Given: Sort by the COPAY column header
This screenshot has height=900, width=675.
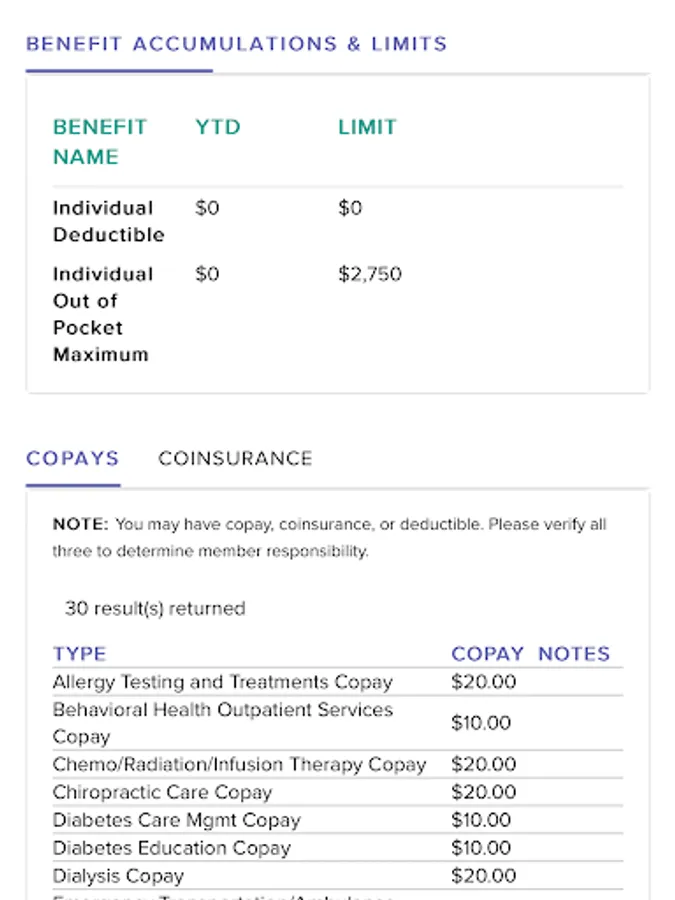Looking at the screenshot, I should (x=487, y=654).
